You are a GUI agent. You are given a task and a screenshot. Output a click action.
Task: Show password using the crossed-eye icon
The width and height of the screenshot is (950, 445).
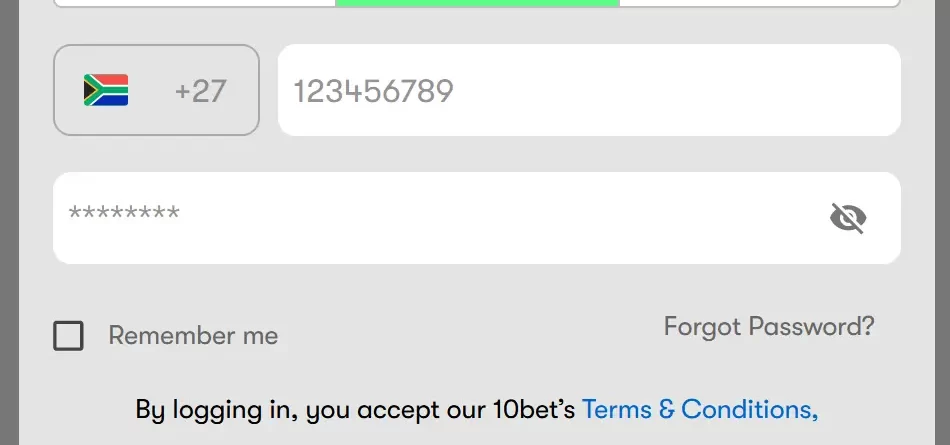click(x=848, y=218)
